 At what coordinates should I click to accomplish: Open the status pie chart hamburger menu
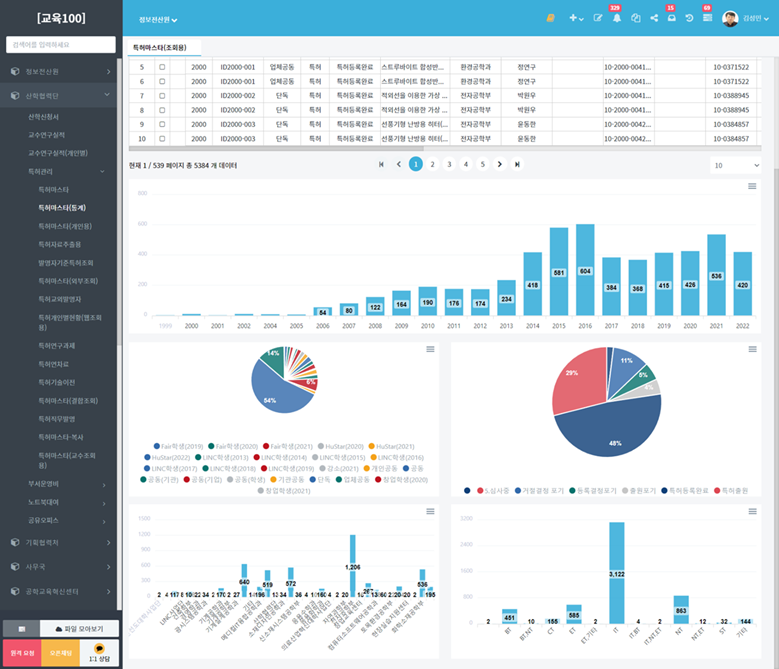753,349
